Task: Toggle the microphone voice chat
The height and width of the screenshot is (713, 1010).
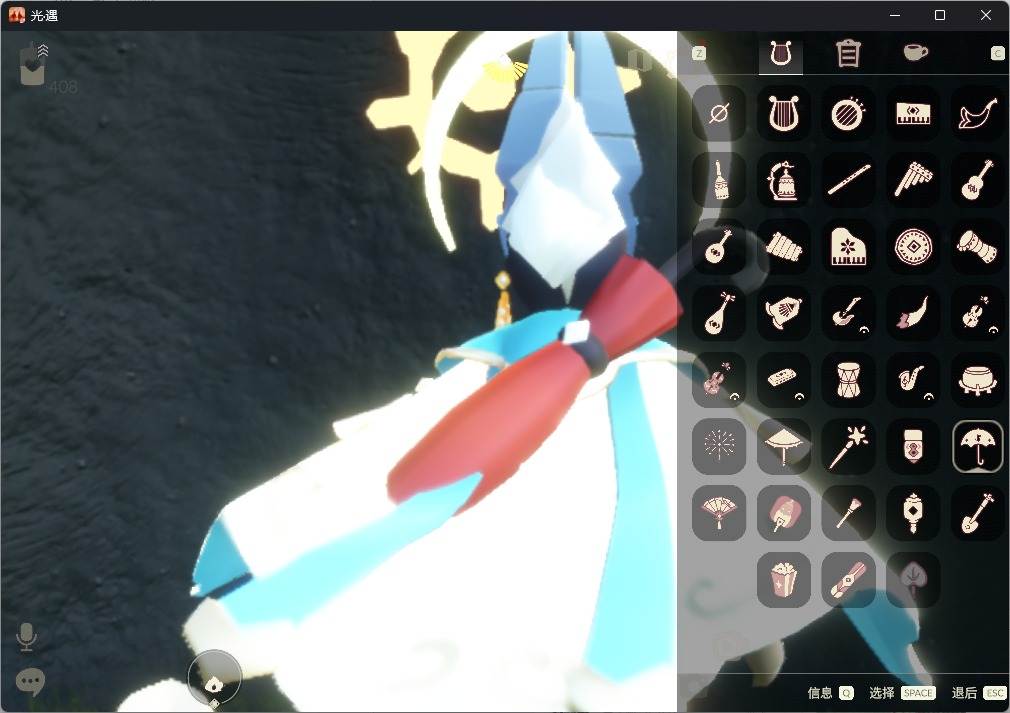Action: 26,637
